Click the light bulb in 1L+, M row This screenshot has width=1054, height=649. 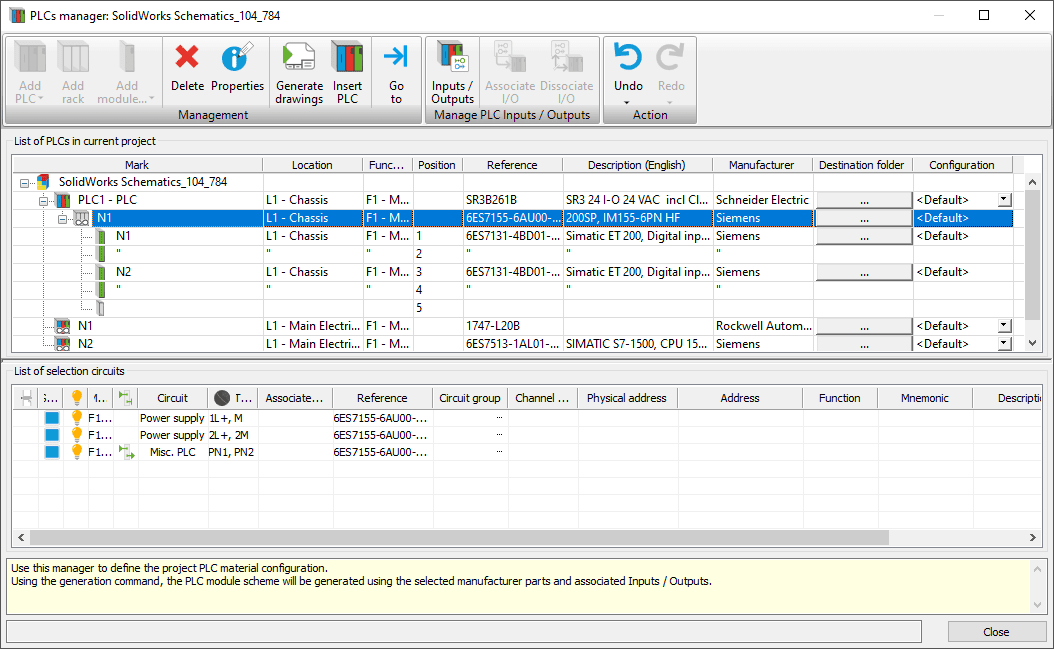[x=77, y=418]
